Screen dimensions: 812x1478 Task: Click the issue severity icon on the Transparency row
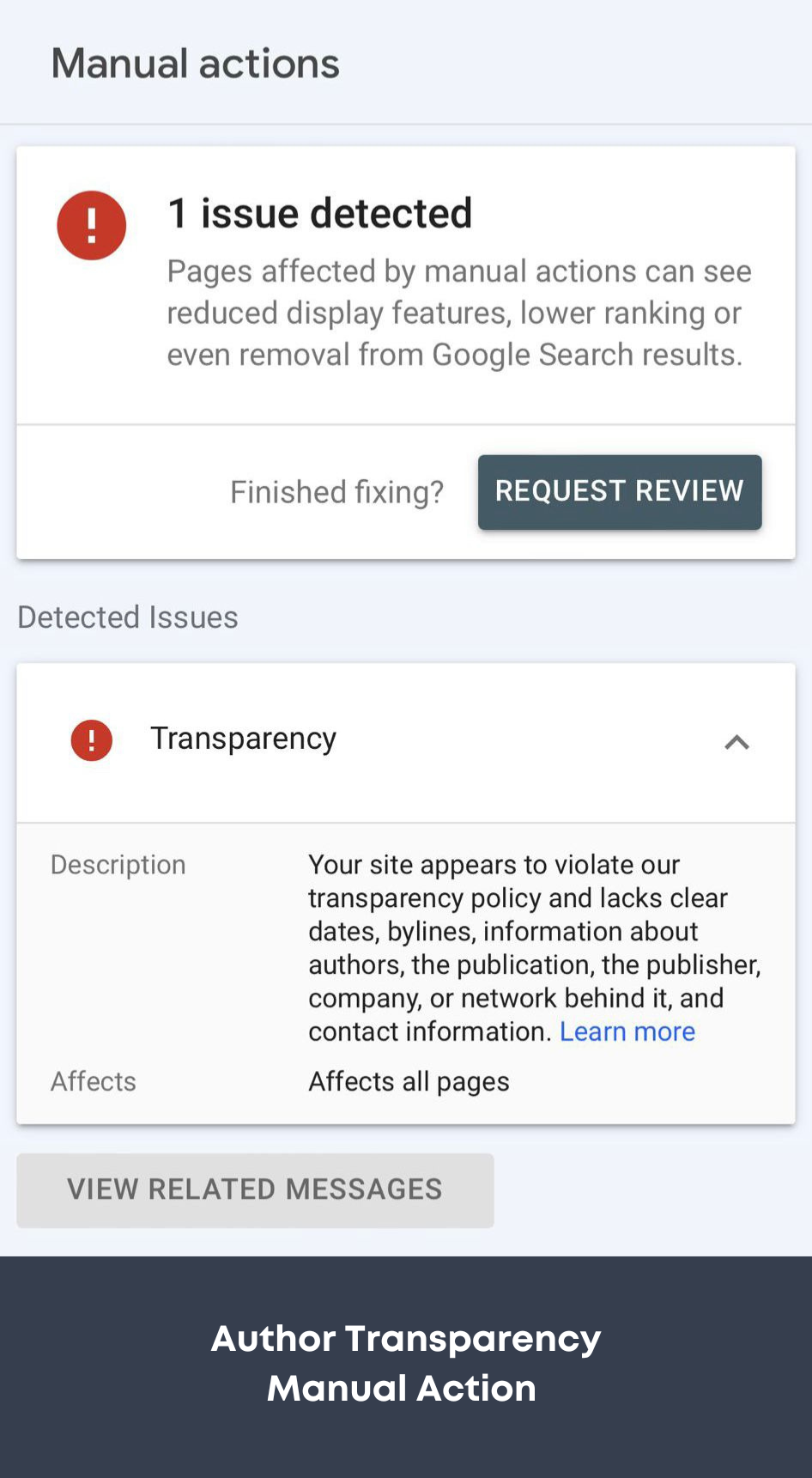point(90,739)
